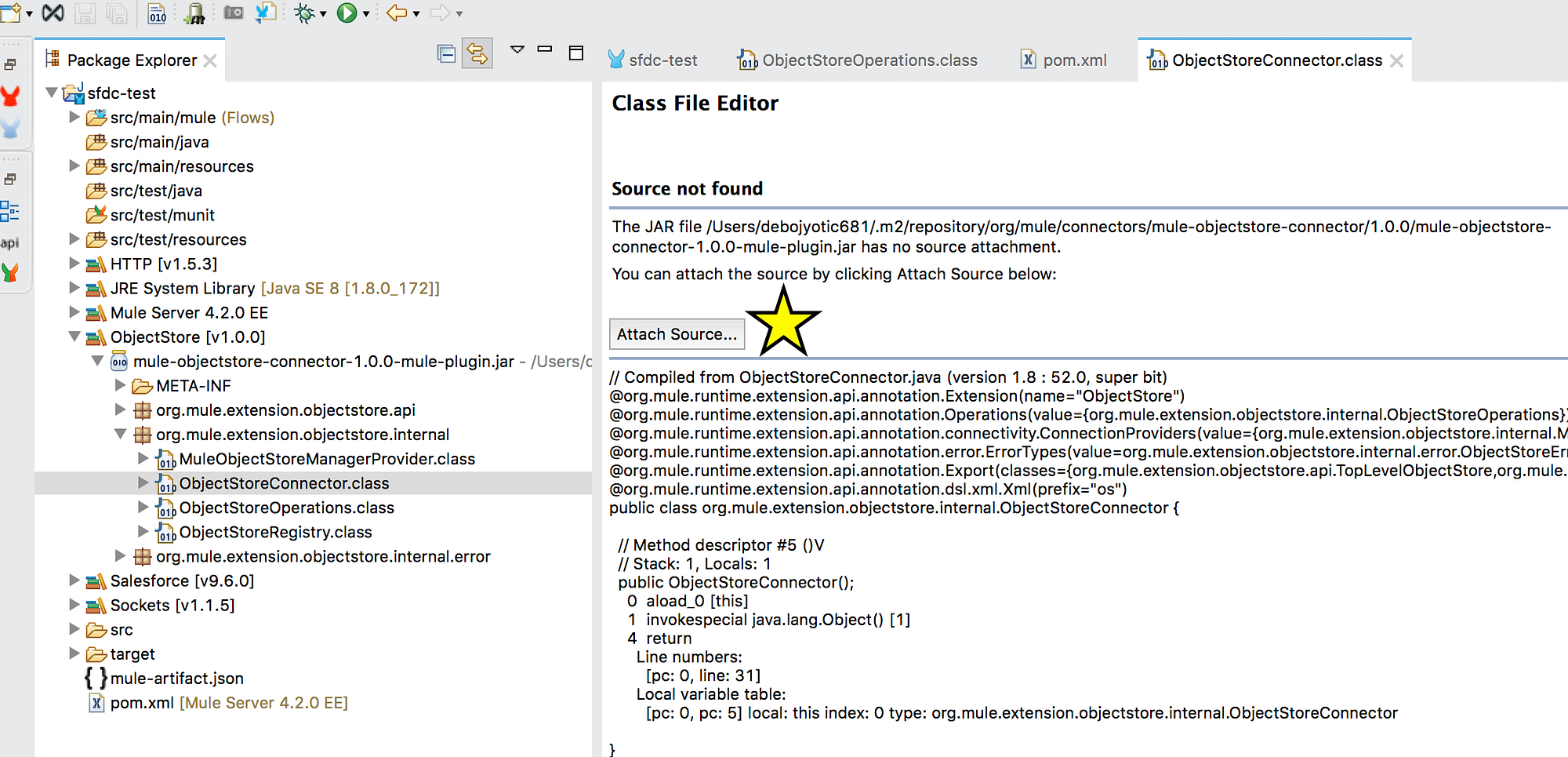Close the ObjectStoreConnector.class tab
1568x757 pixels.
coord(1396,60)
